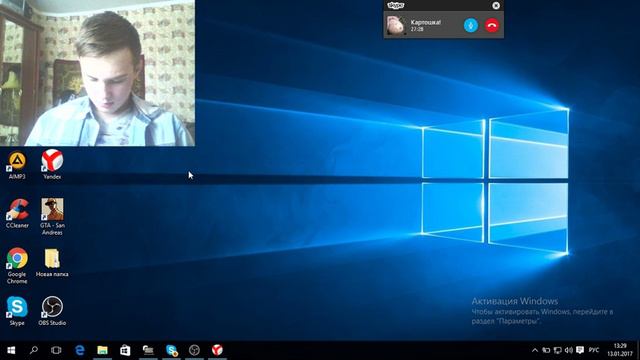Switch to Skype from the taskbar
Viewport: 640px width, 360px height.
171,350
